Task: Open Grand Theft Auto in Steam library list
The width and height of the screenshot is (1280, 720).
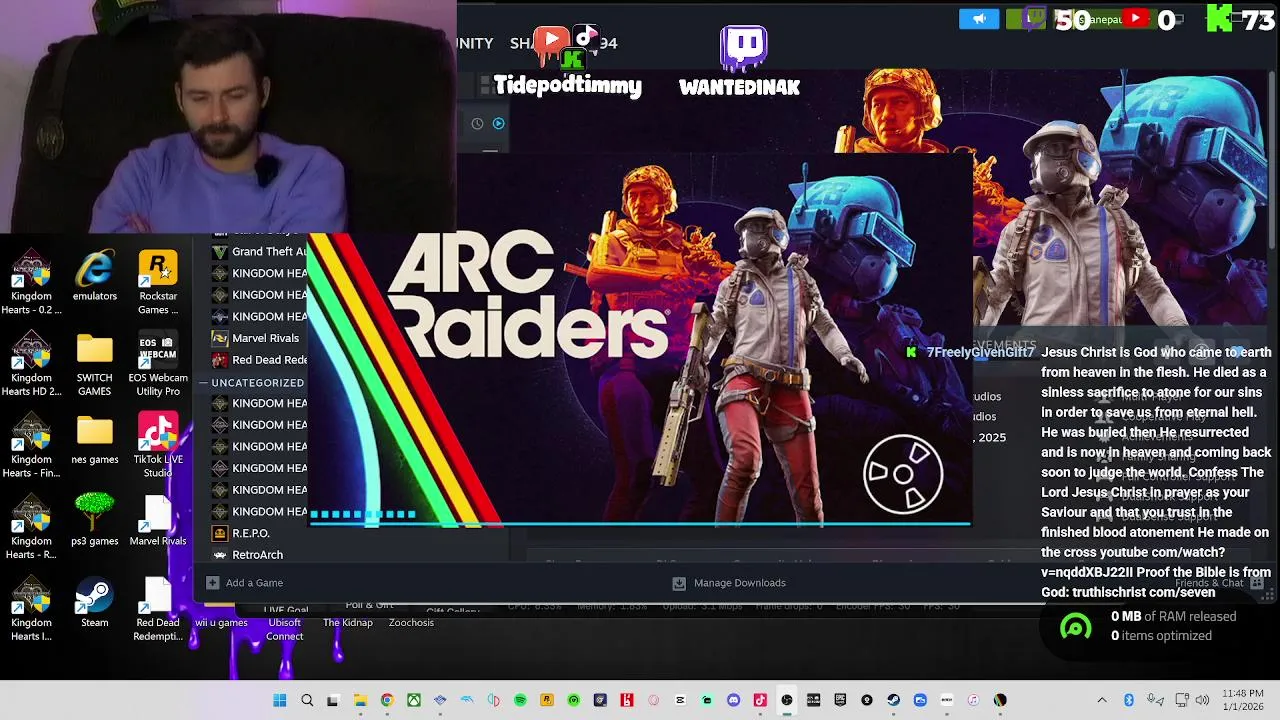Action: coord(258,252)
